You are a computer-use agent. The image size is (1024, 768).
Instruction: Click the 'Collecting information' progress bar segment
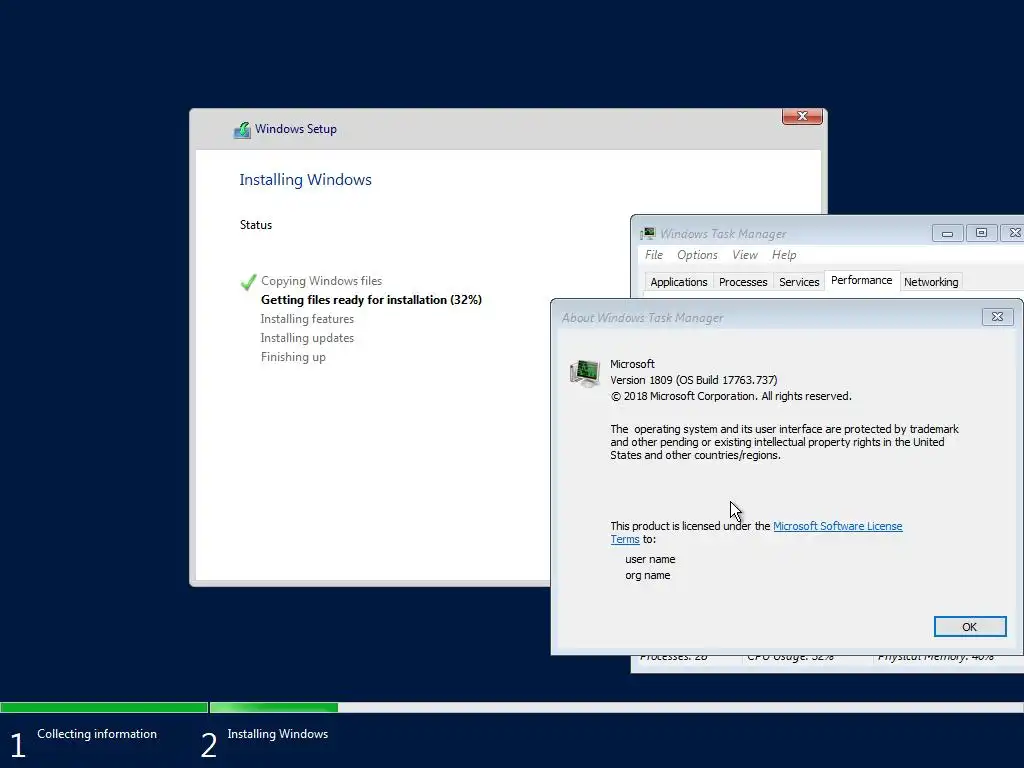click(x=104, y=707)
